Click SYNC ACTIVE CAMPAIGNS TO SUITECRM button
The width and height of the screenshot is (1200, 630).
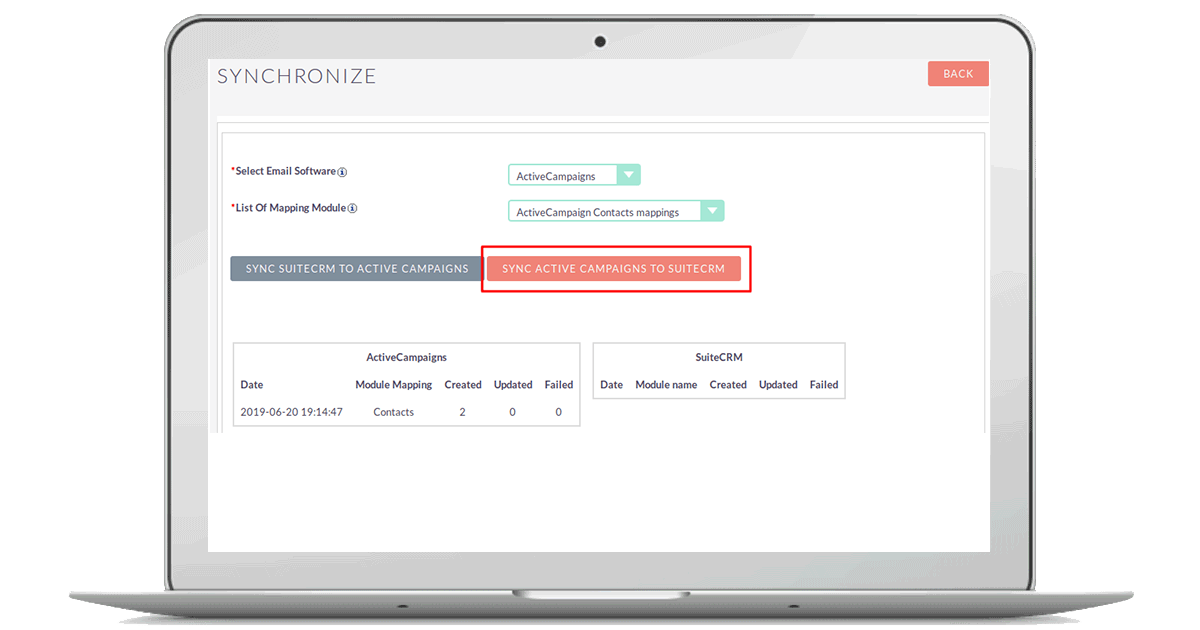[614, 269]
